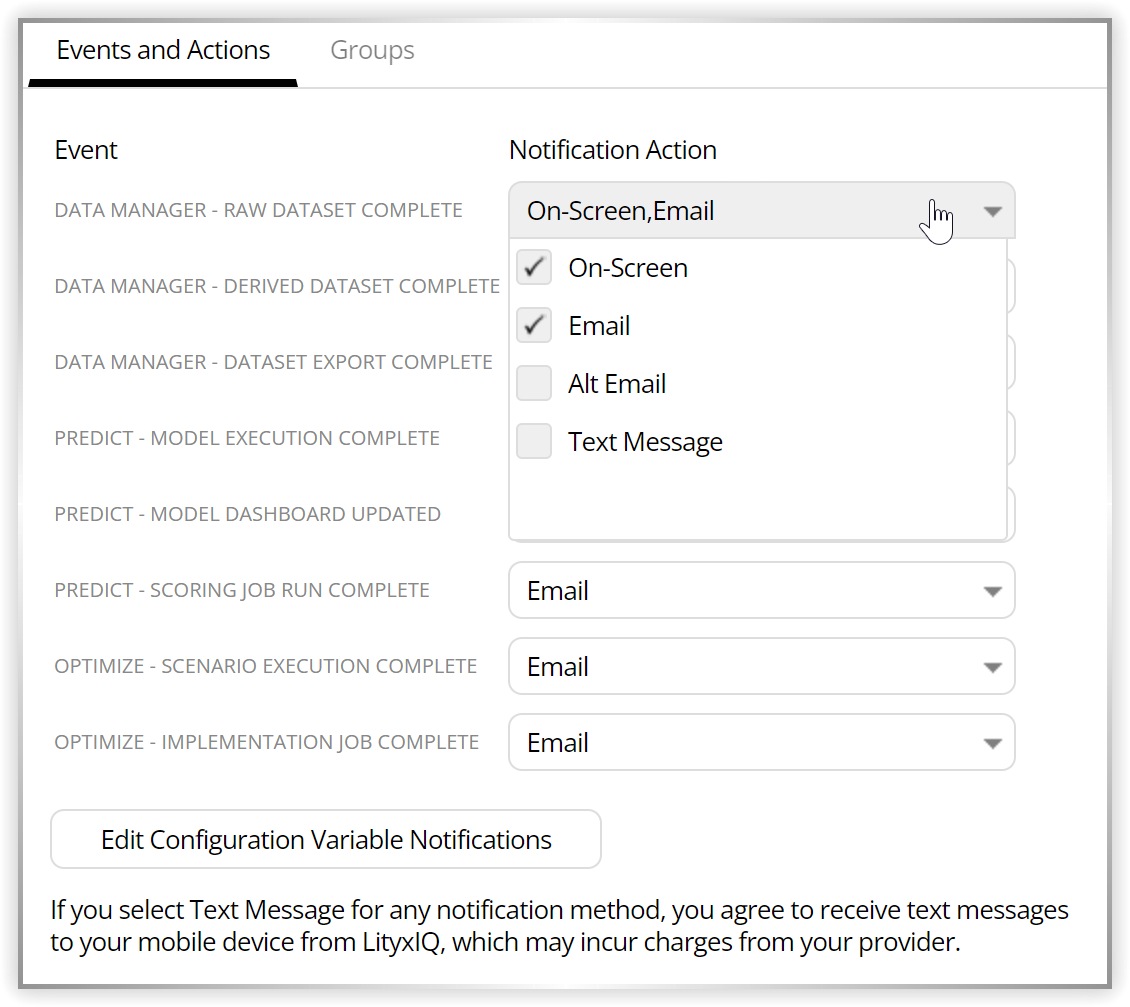This screenshot has width=1130, height=1007.
Task: Open the Scoring Job Run Complete dropdown
Action: click(x=762, y=590)
